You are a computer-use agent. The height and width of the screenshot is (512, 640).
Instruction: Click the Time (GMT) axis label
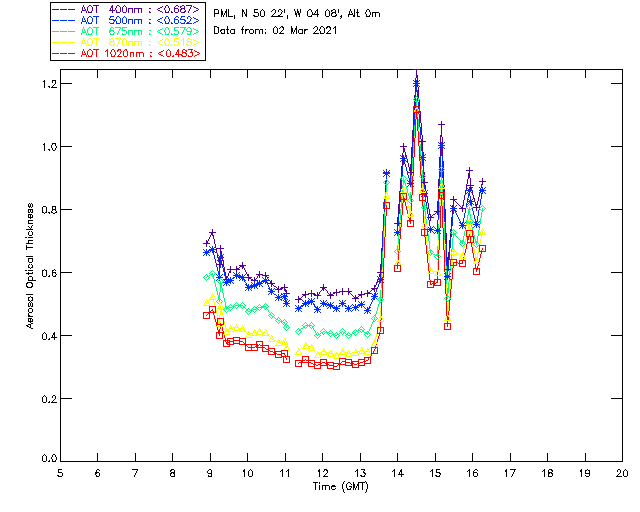[x=341, y=487]
